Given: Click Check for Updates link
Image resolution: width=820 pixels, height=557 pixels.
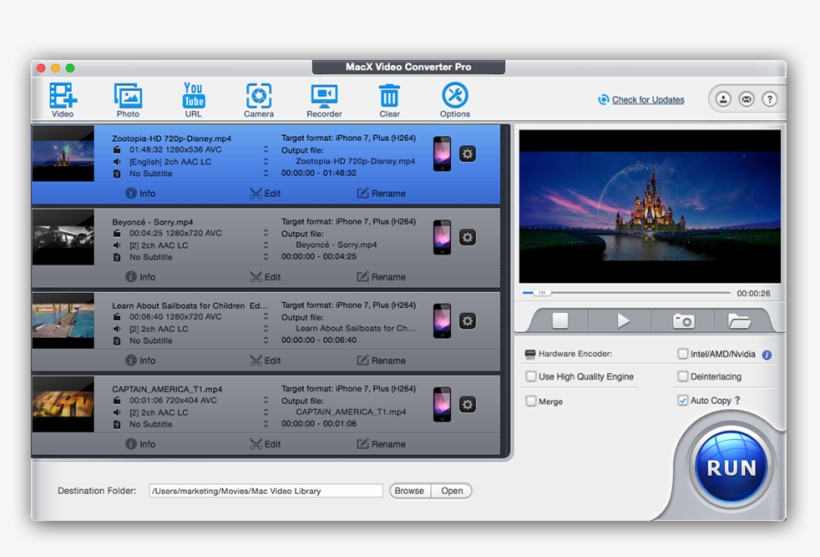Looking at the screenshot, I should click(647, 100).
